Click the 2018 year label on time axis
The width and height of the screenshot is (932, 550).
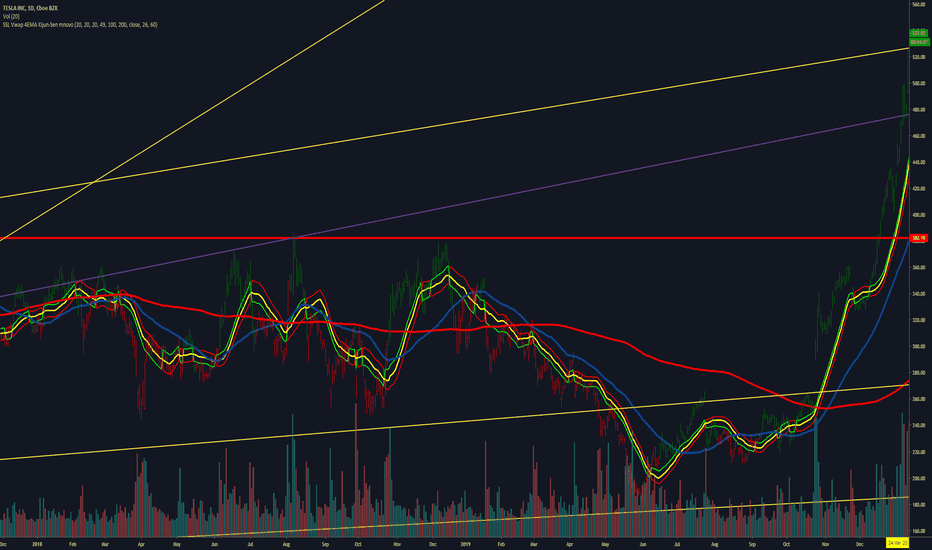[x=37, y=544]
